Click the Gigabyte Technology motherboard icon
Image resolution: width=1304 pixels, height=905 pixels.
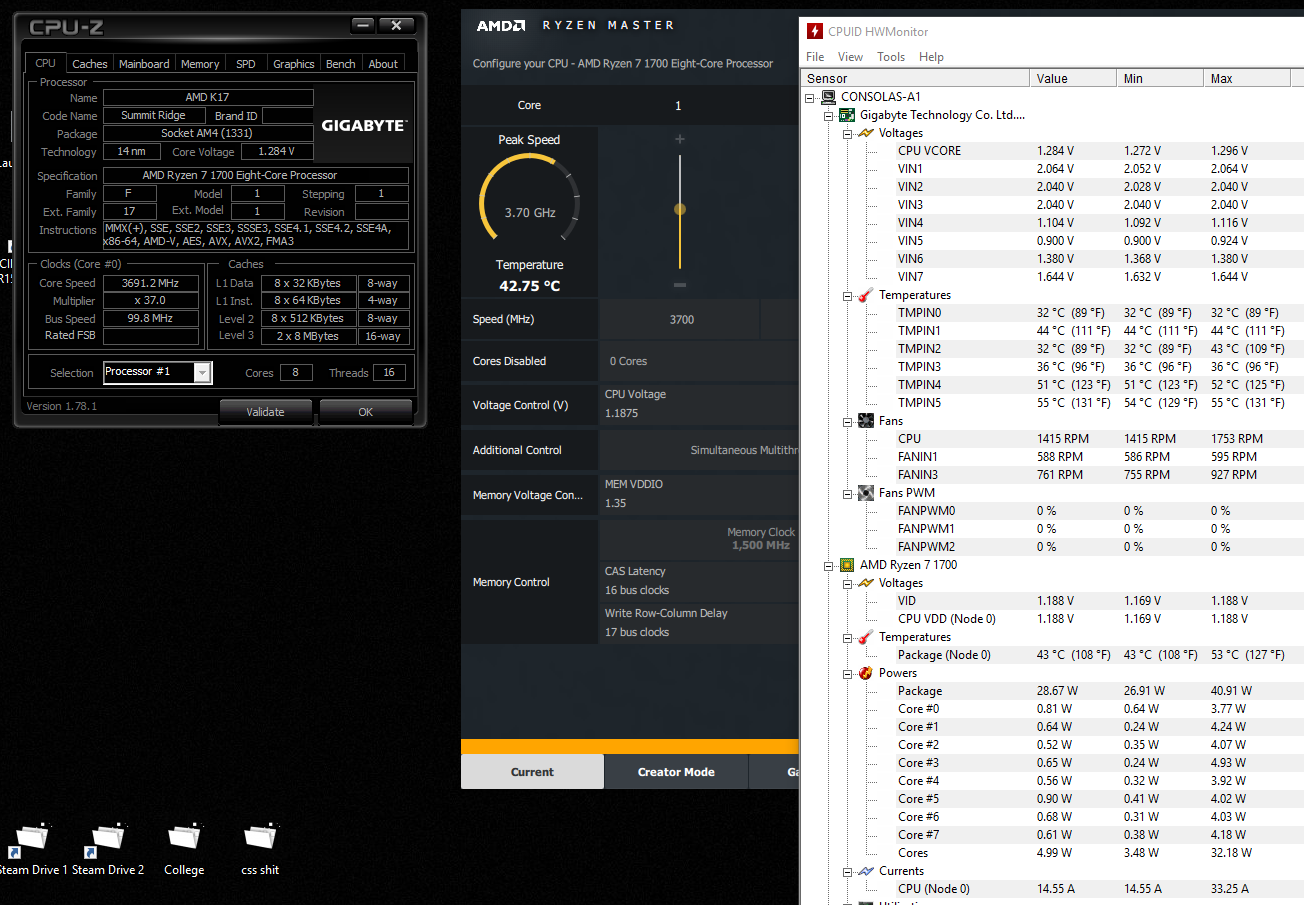[846, 115]
